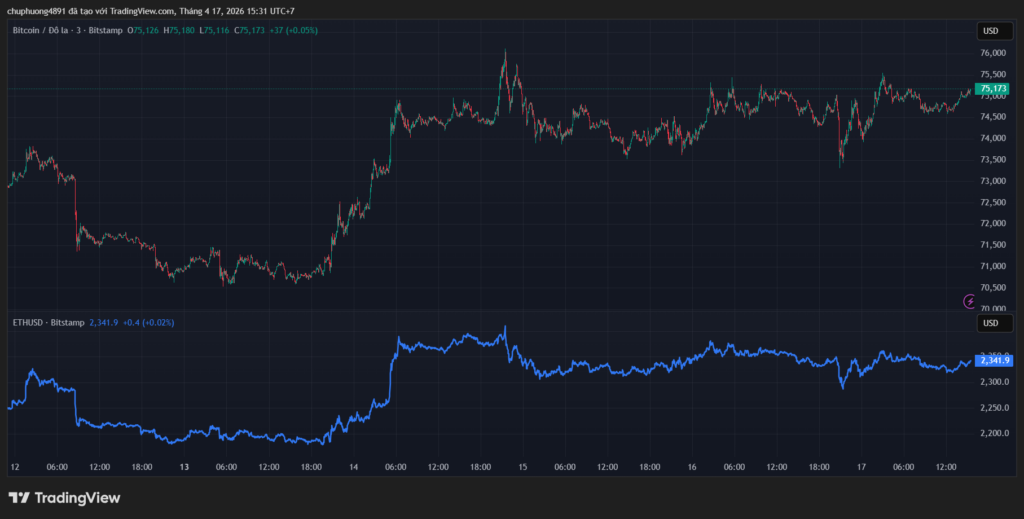Click the blue 2,341.9 ETH price label
1024x519 pixels.
tap(993, 361)
